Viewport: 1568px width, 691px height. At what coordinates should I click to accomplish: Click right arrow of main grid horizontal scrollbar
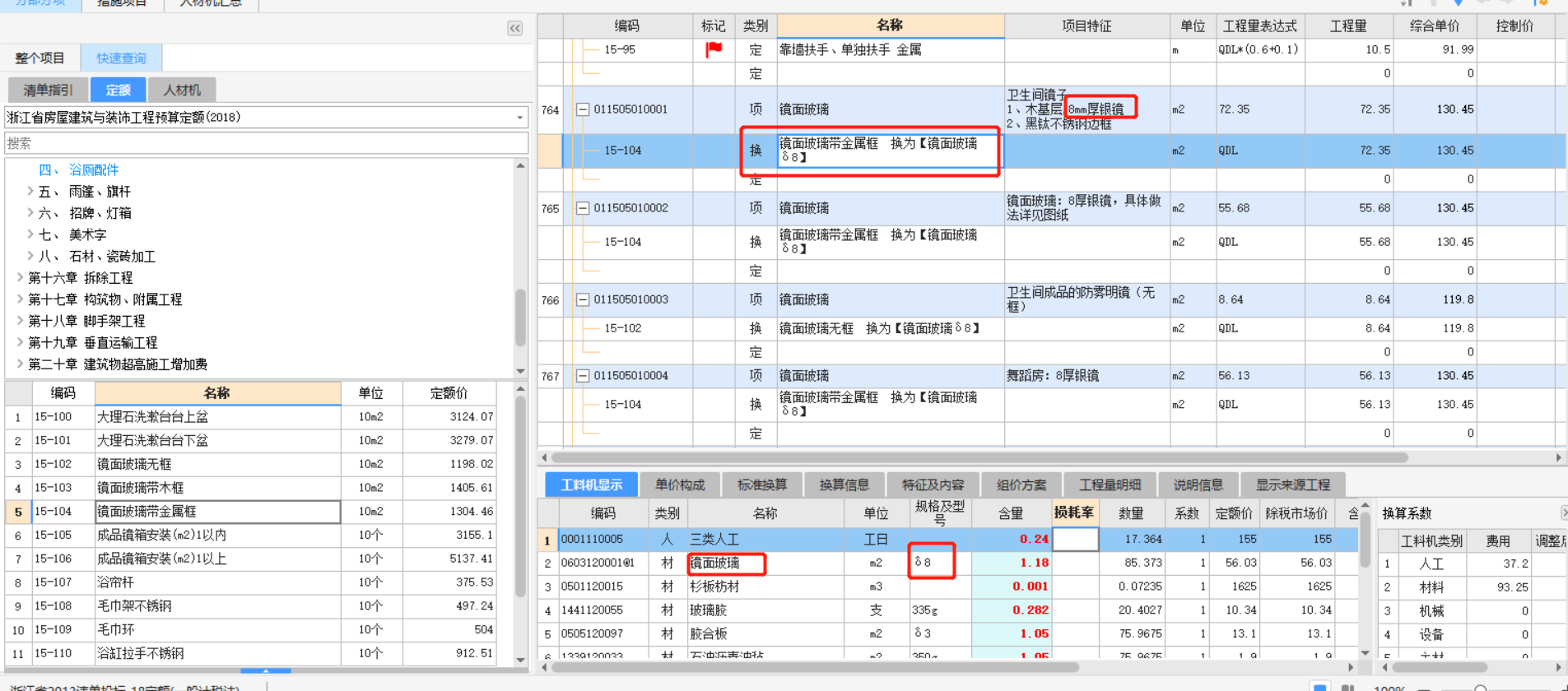(x=1558, y=457)
